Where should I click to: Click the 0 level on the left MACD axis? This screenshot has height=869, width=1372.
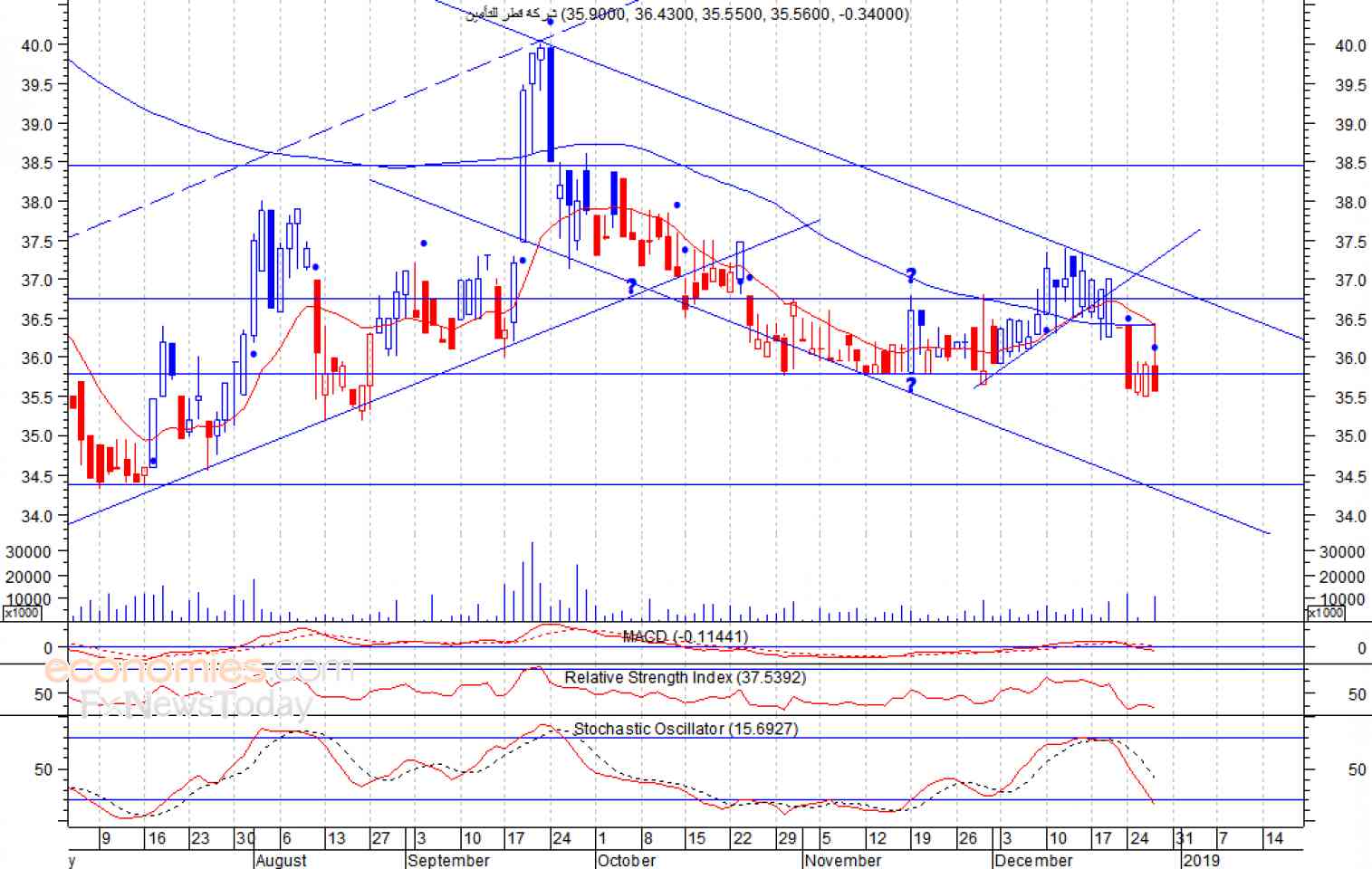pyautogui.click(x=48, y=648)
